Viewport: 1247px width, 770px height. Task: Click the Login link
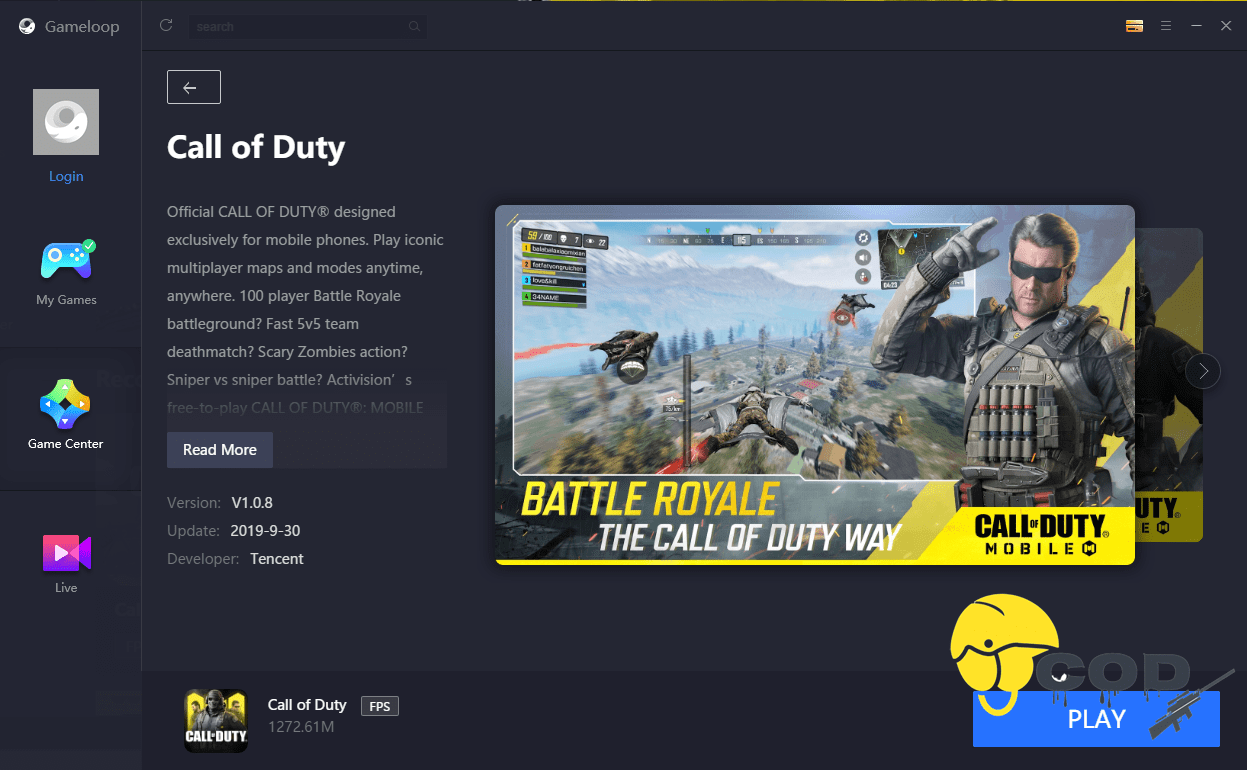66,176
